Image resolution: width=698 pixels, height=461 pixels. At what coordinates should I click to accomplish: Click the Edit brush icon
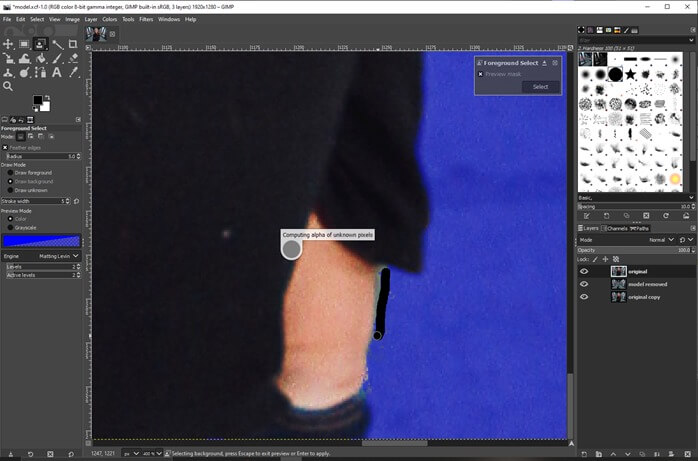coord(587,216)
